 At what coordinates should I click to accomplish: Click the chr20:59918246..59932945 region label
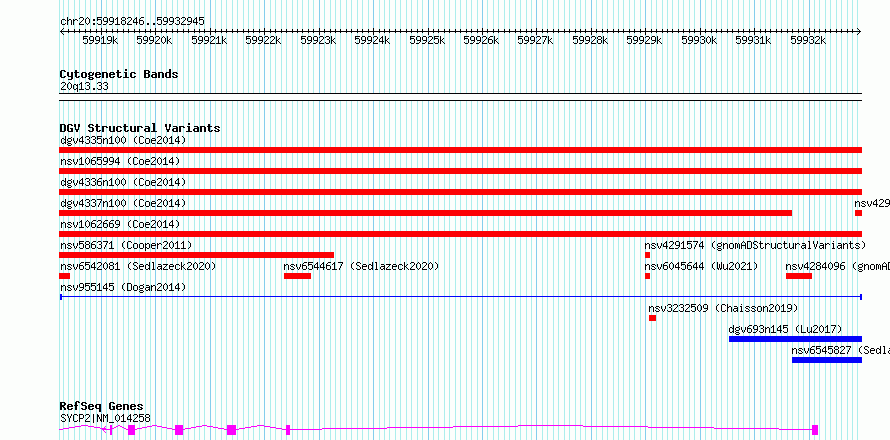click(x=132, y=21)
